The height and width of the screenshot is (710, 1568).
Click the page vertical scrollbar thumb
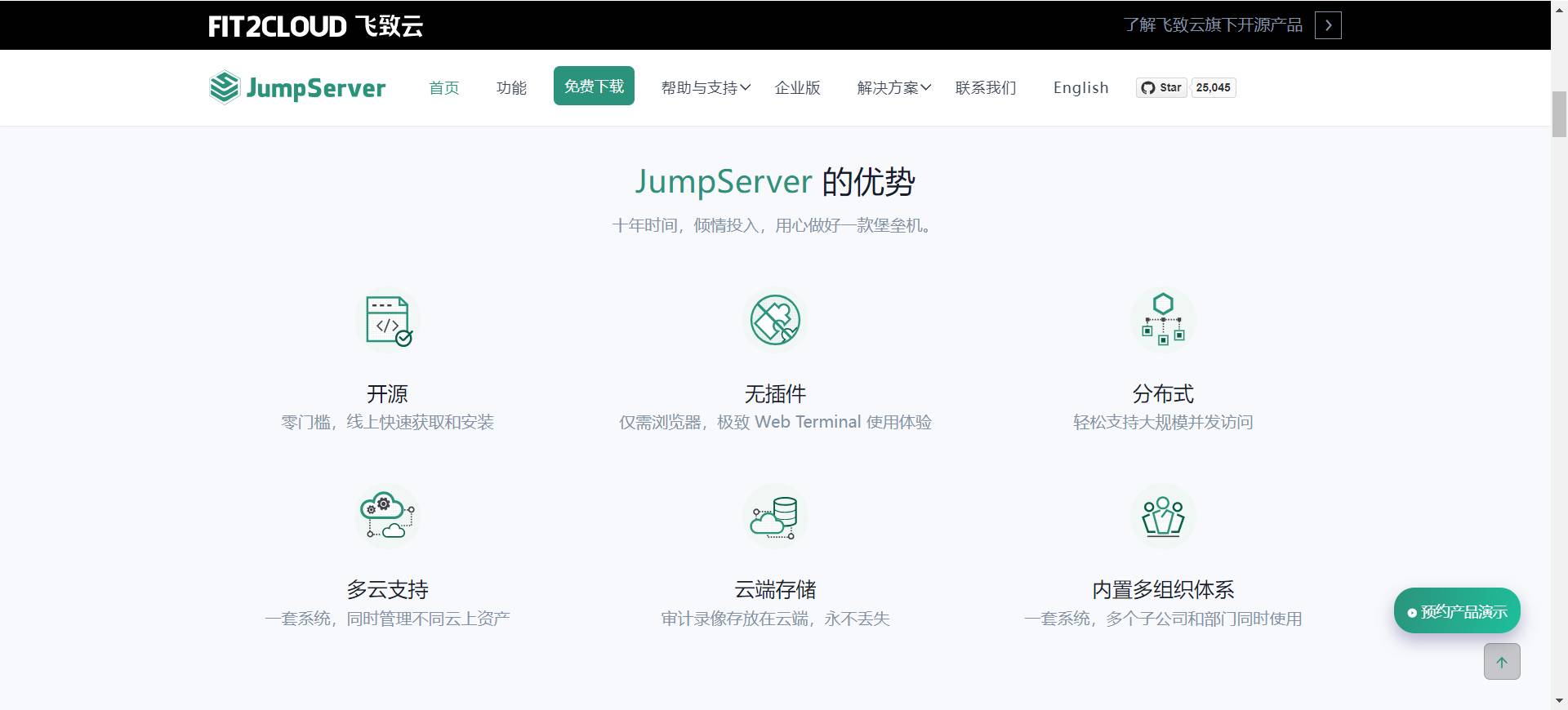(x=1559, y=114)
